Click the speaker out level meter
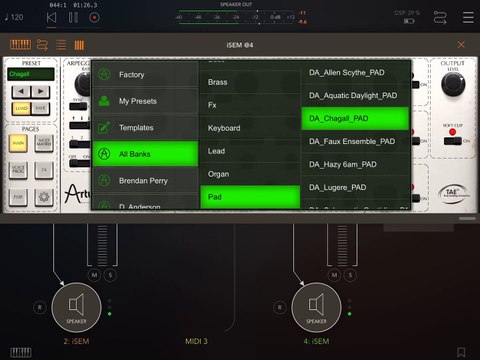Image resolution: width=480 pixels, height=360 pixels. point(237,17)
